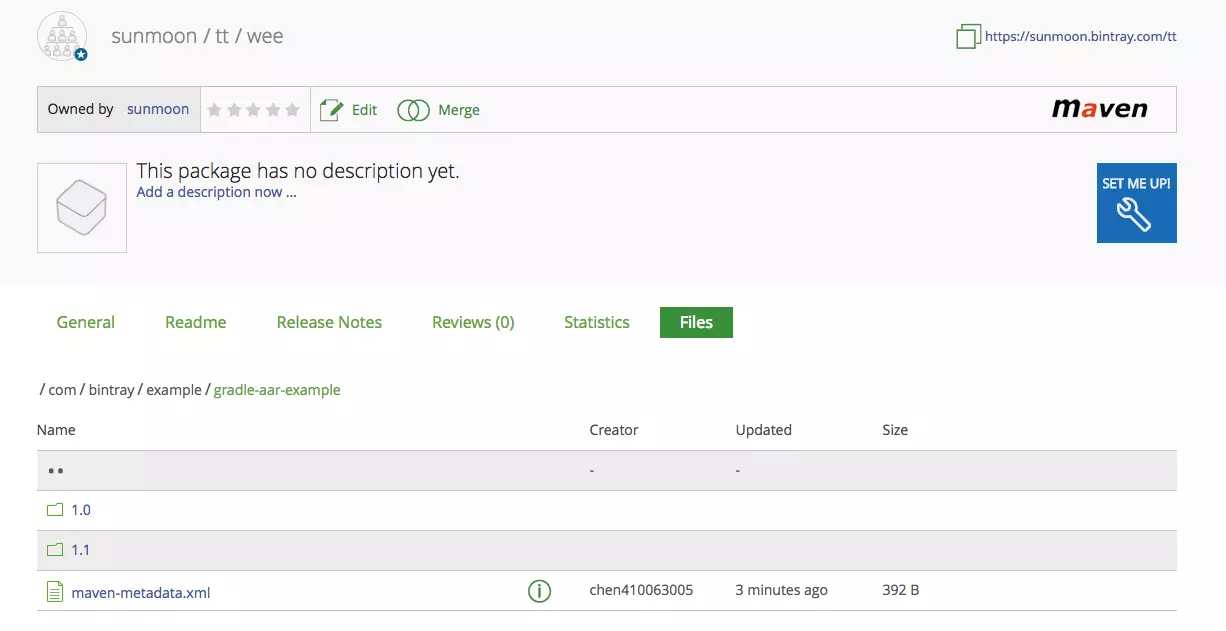1226x631 pixels.
Task: Click the Maven logo
Action: tap(1100, 109)
